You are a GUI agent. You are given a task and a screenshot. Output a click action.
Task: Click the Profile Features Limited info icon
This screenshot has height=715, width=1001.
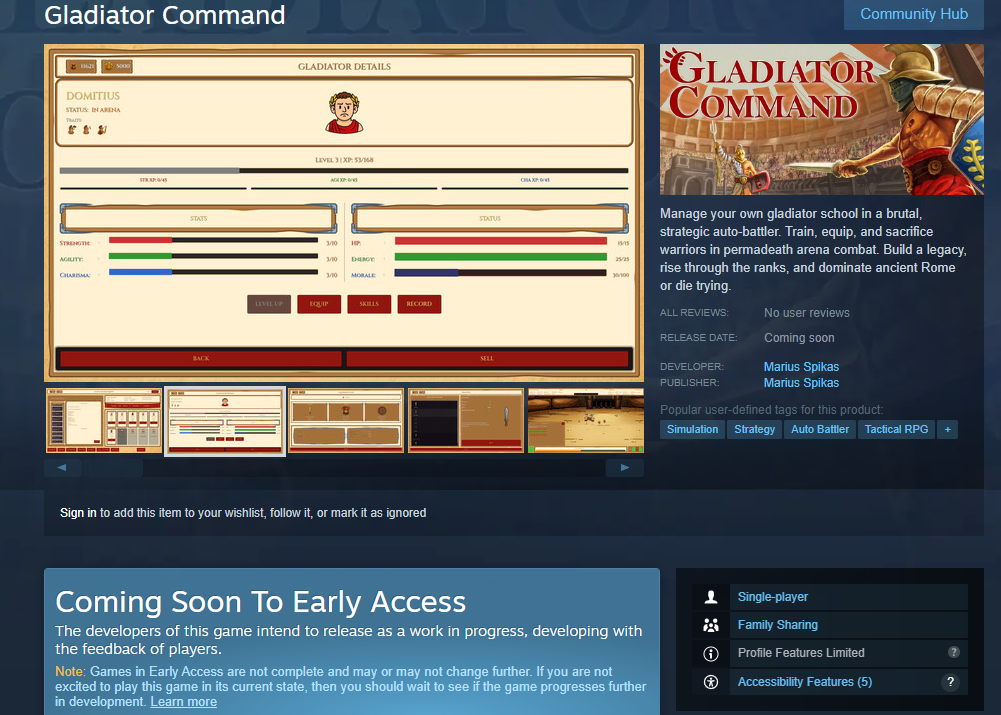[x=711, y=653]
